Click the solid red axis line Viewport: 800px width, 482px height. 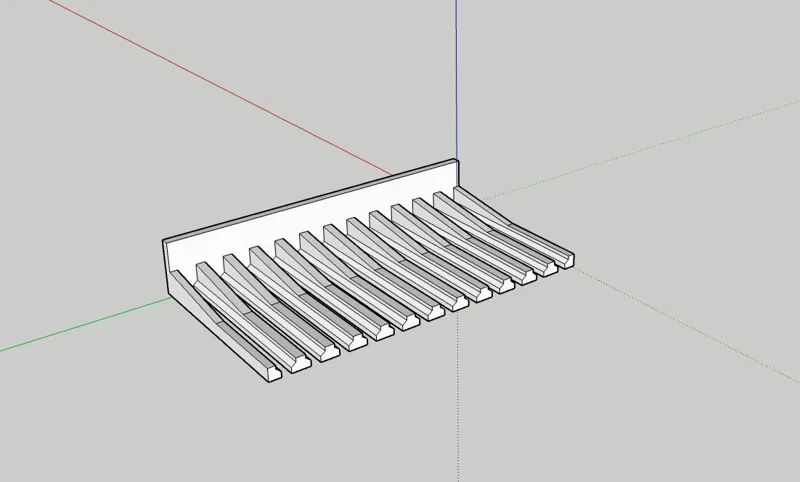[x=221, y=88]
